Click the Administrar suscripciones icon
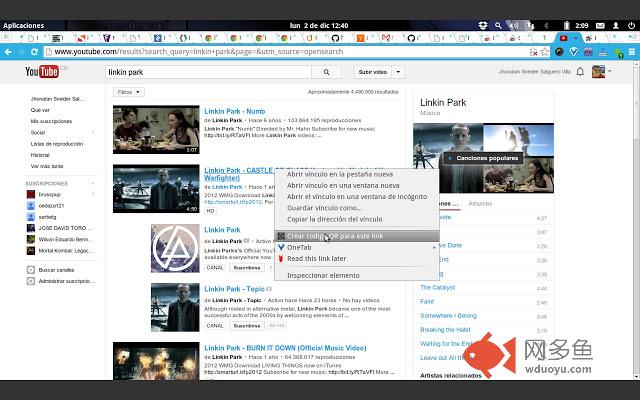The height and width of the screenshot is (400, 640). pos(31,281)
